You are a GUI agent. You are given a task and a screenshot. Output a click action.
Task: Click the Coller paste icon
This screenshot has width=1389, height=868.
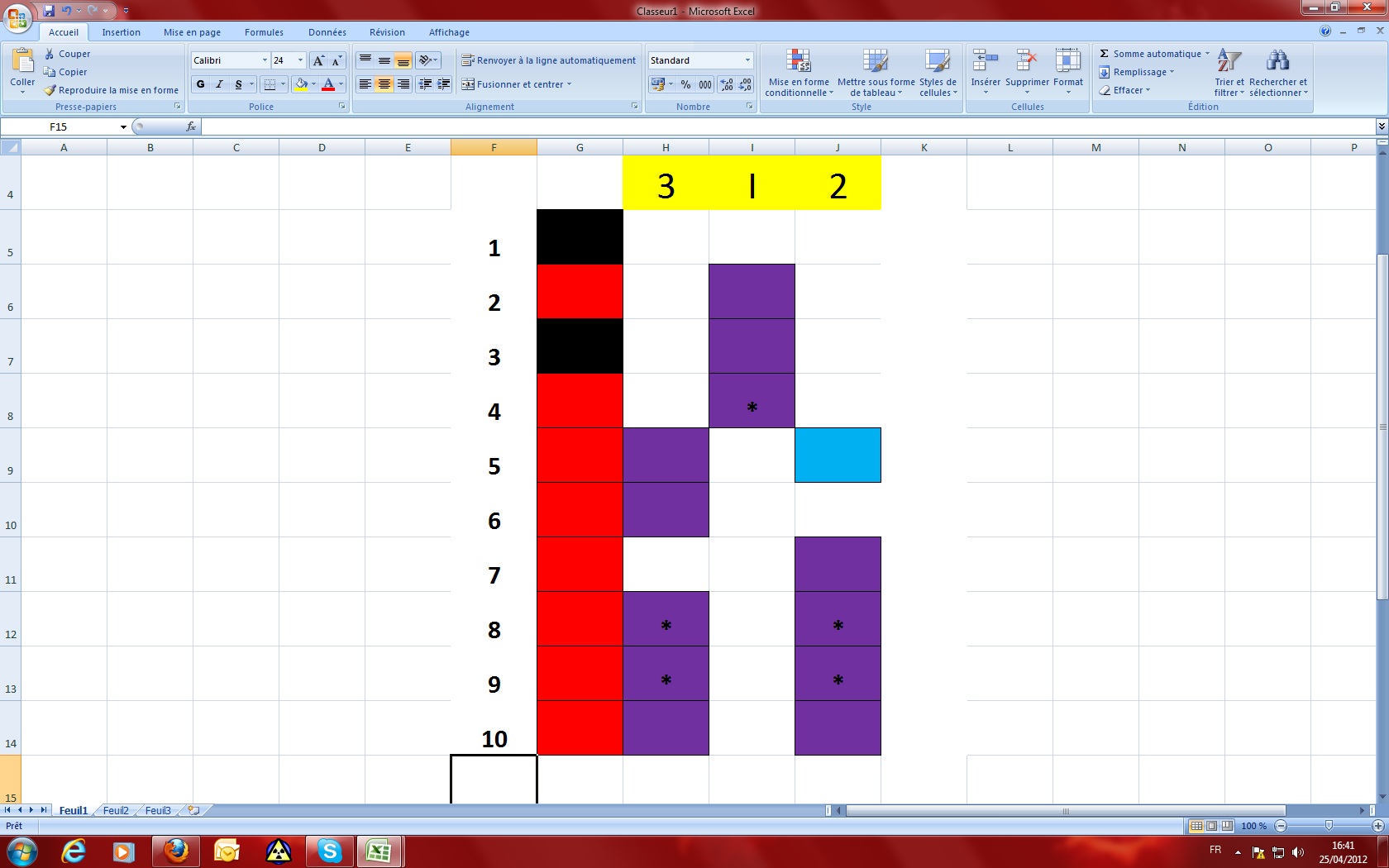coord(22,62)
